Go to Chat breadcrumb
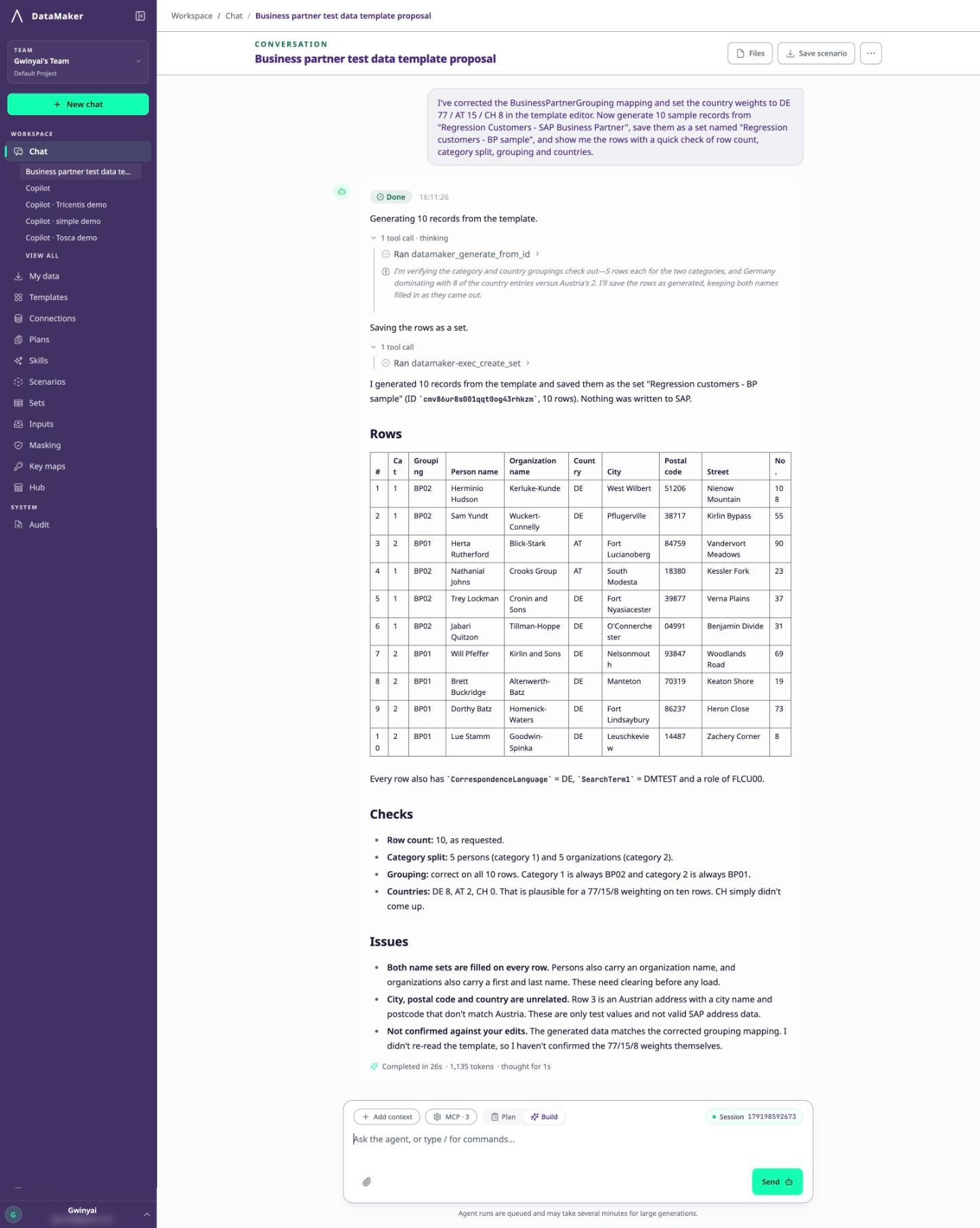 coord(234,16)
